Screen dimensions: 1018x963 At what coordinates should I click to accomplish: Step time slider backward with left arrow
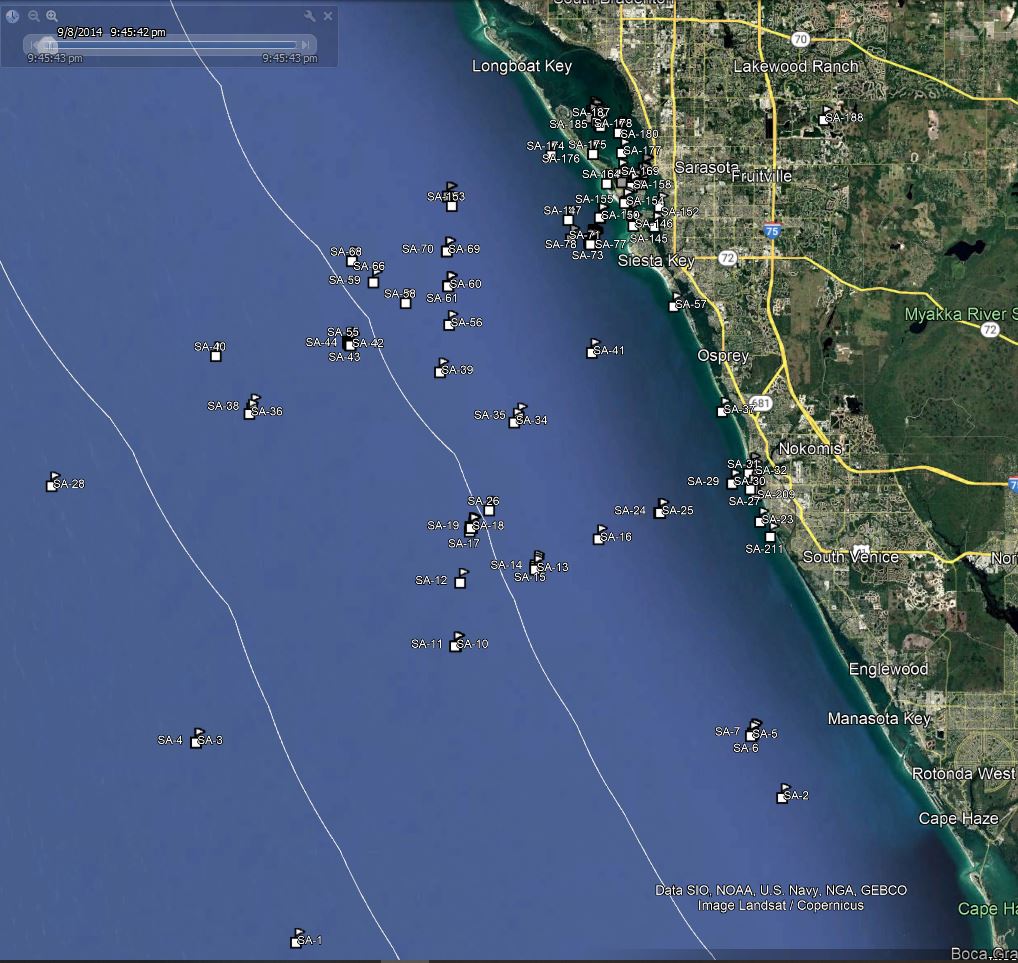coord(36,44)
